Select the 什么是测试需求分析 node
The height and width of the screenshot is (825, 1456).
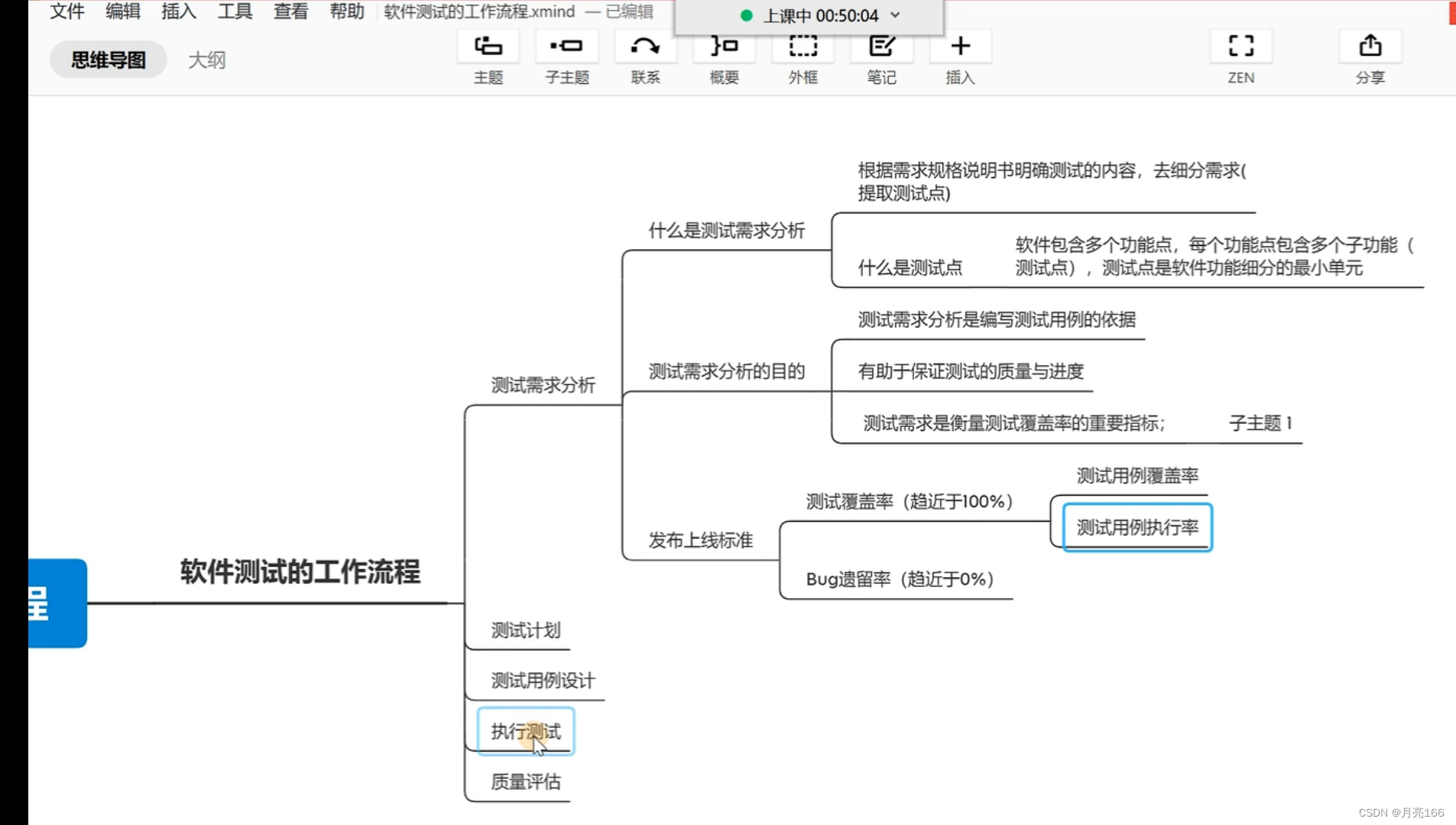(727, 231)
